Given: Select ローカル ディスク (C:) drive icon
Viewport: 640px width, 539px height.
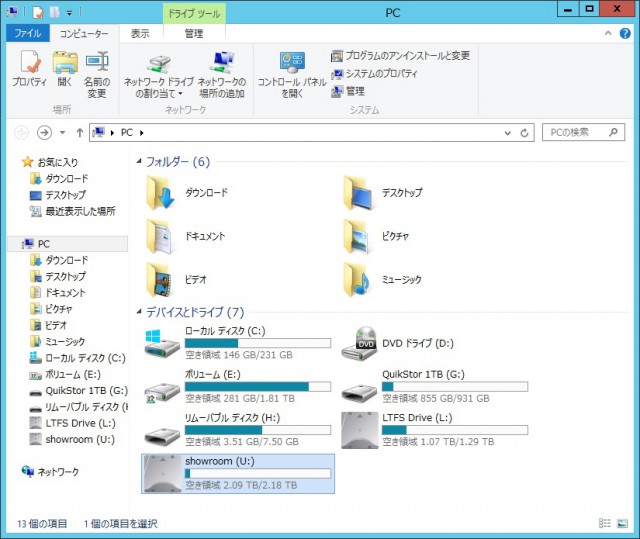Looking at the screenshot, I should (161, 341).
